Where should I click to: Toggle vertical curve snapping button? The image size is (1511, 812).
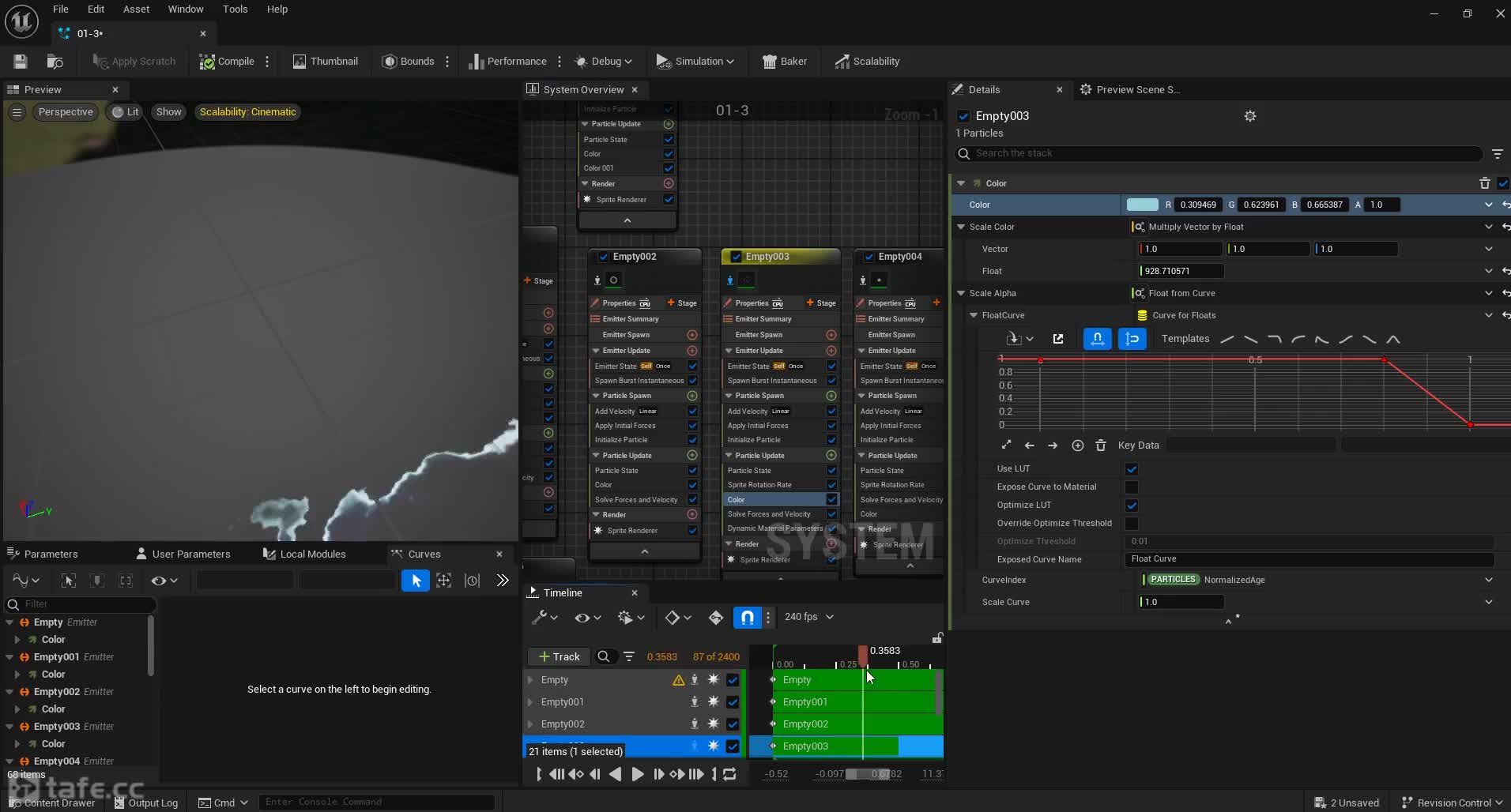(1132, 339)
